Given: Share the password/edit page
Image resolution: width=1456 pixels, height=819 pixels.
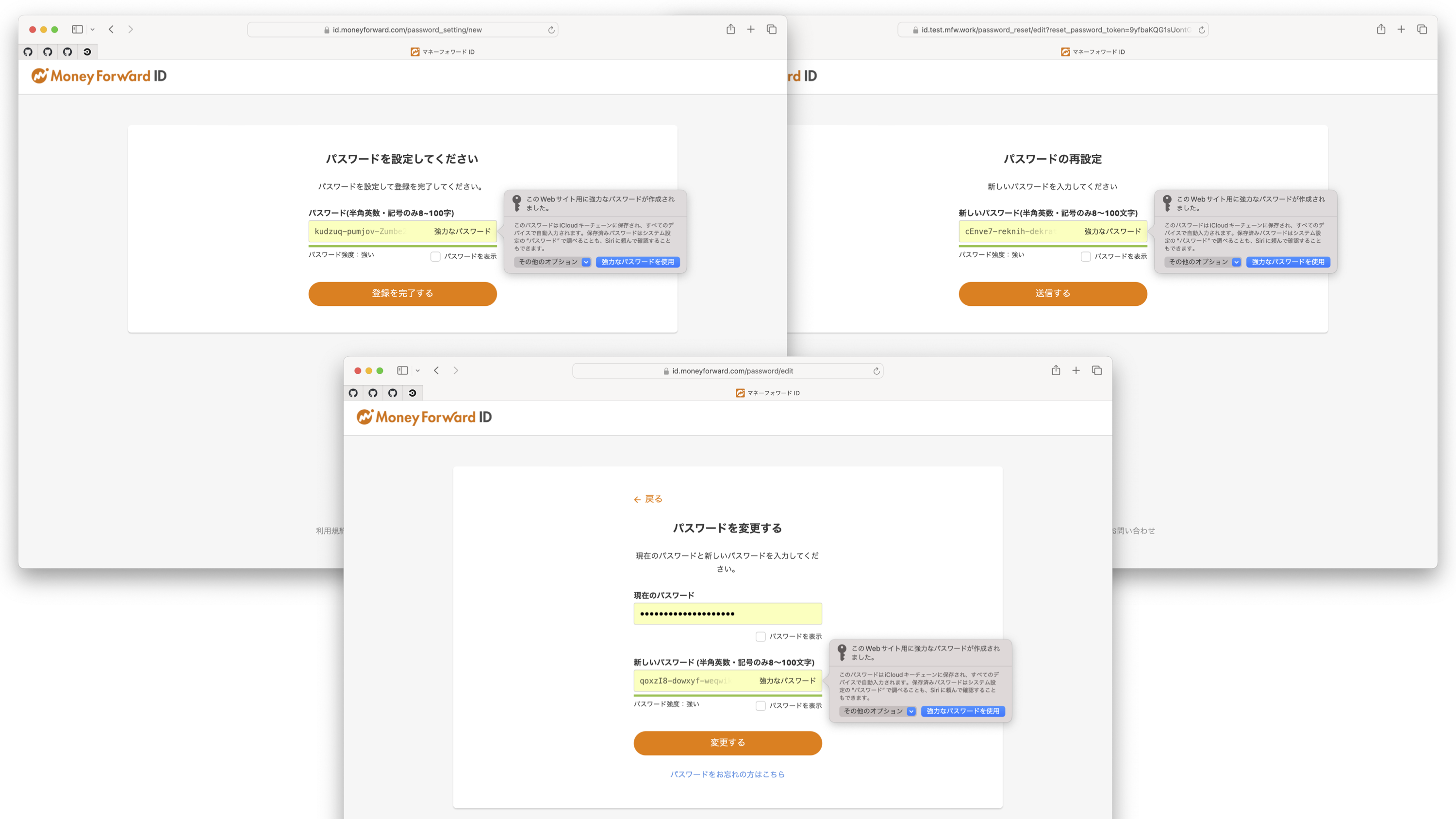Looking at the screenshot, I should [x=1056, y=370].
